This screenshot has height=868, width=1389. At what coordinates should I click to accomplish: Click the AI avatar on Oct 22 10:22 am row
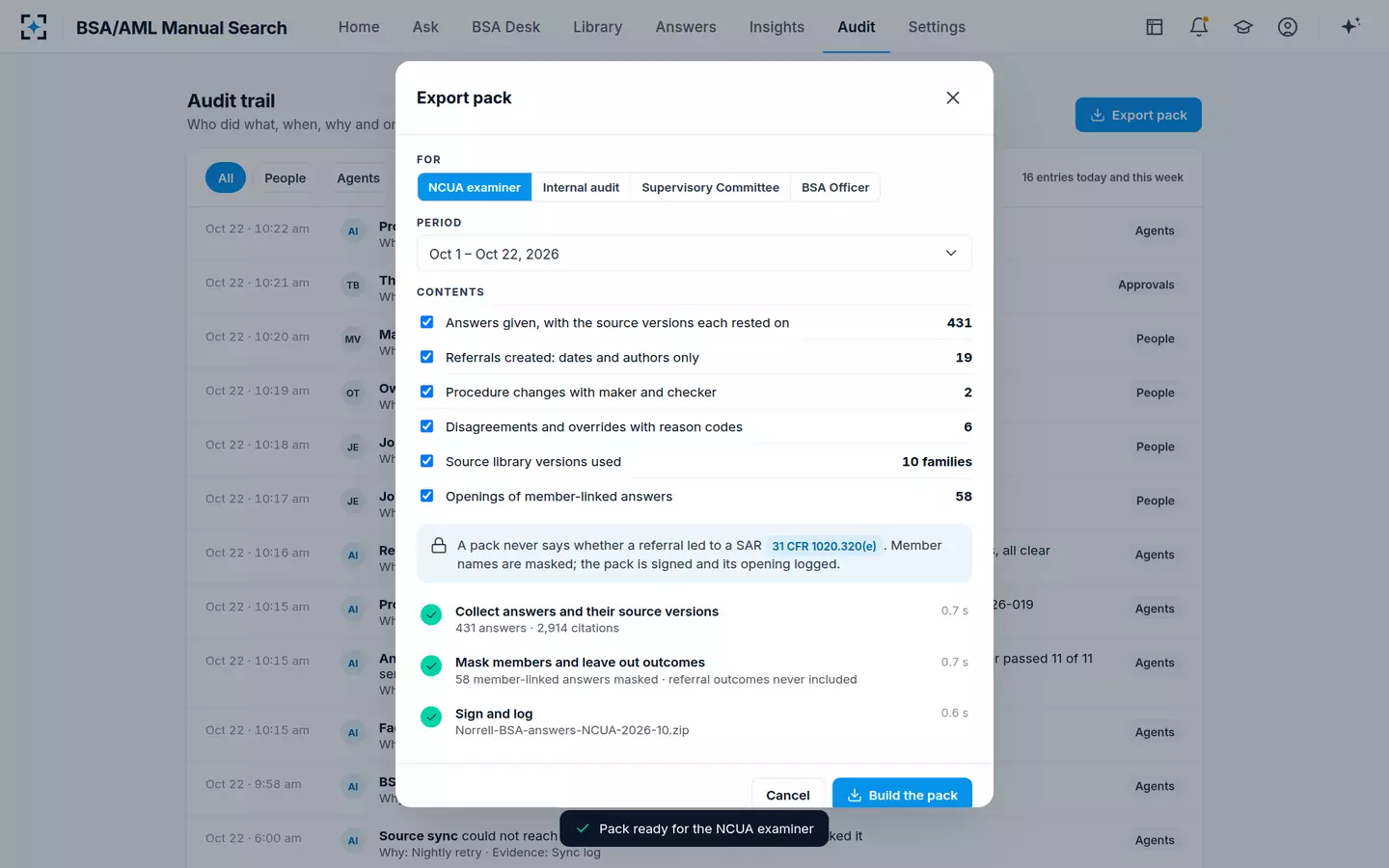point(353,231)
